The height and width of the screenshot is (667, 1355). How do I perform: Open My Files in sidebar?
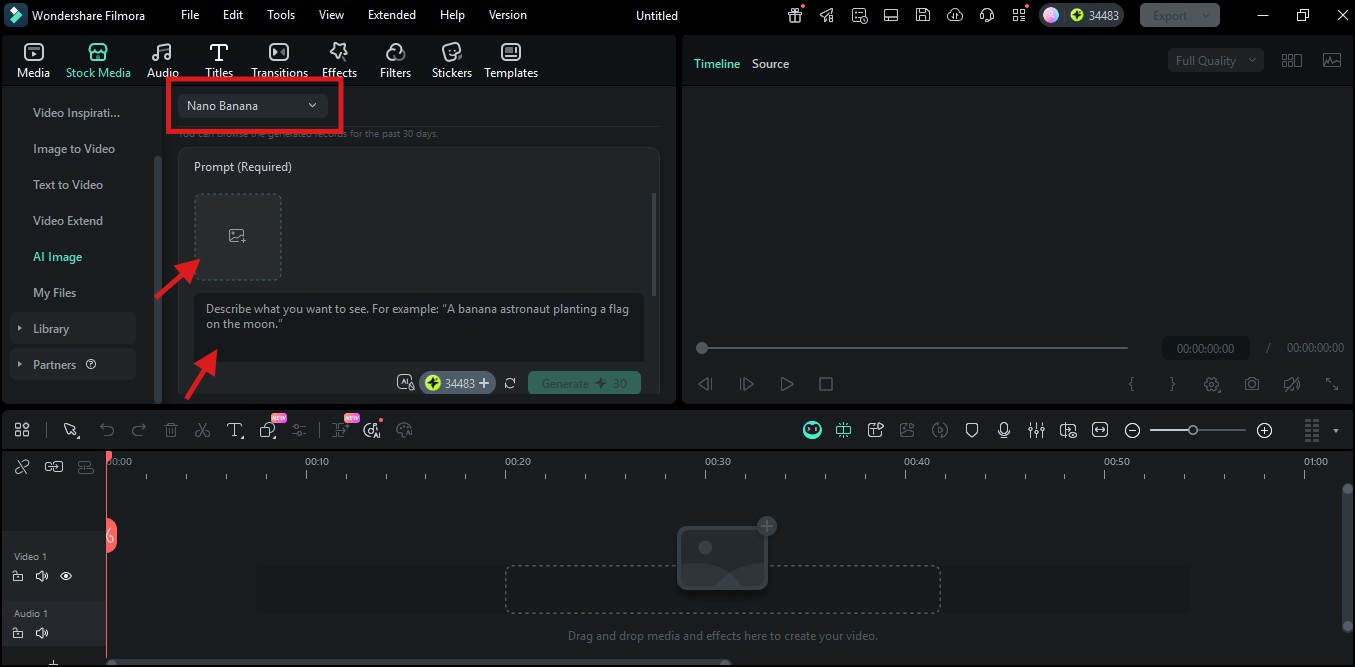55,293
